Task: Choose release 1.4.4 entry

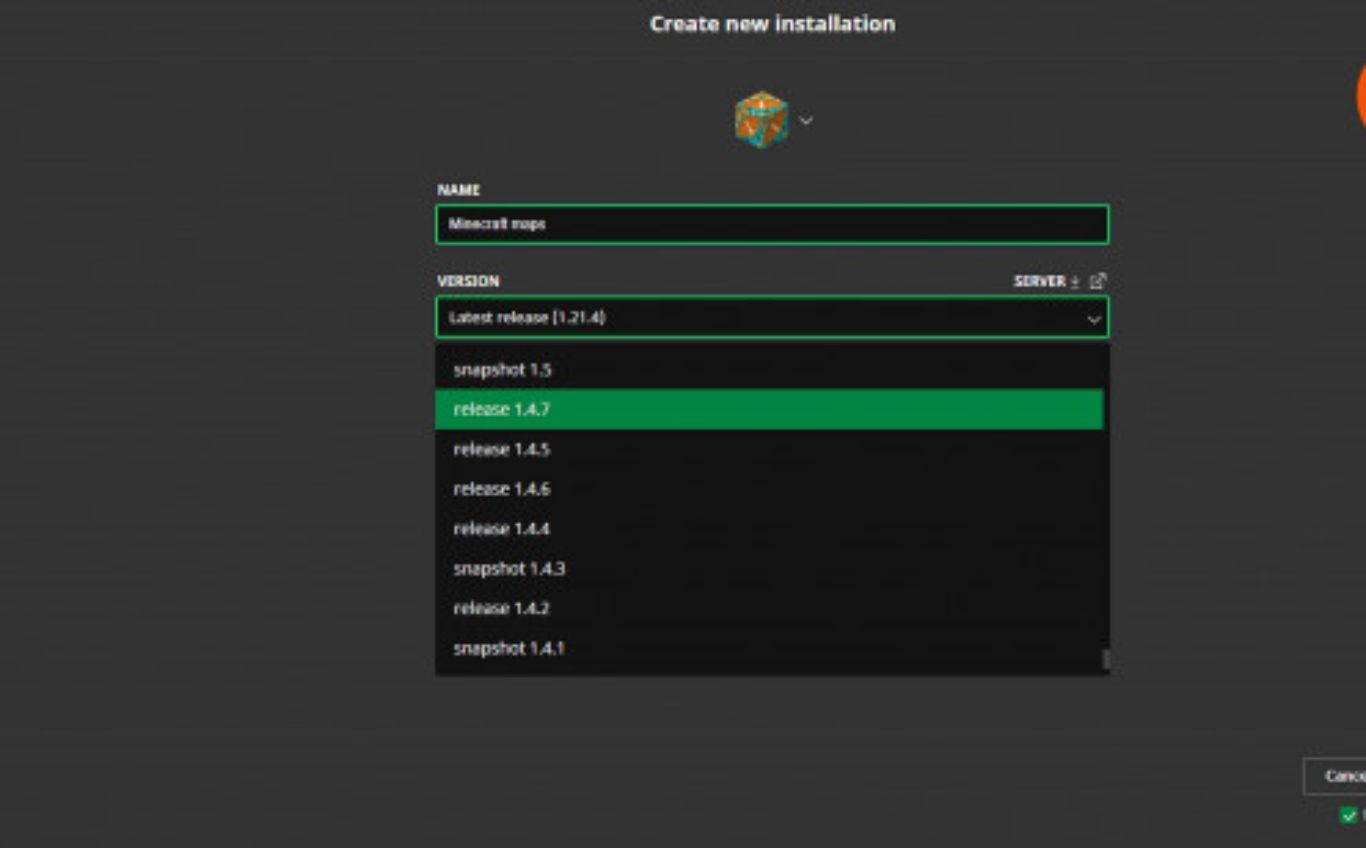Action: tap(770, 529)
